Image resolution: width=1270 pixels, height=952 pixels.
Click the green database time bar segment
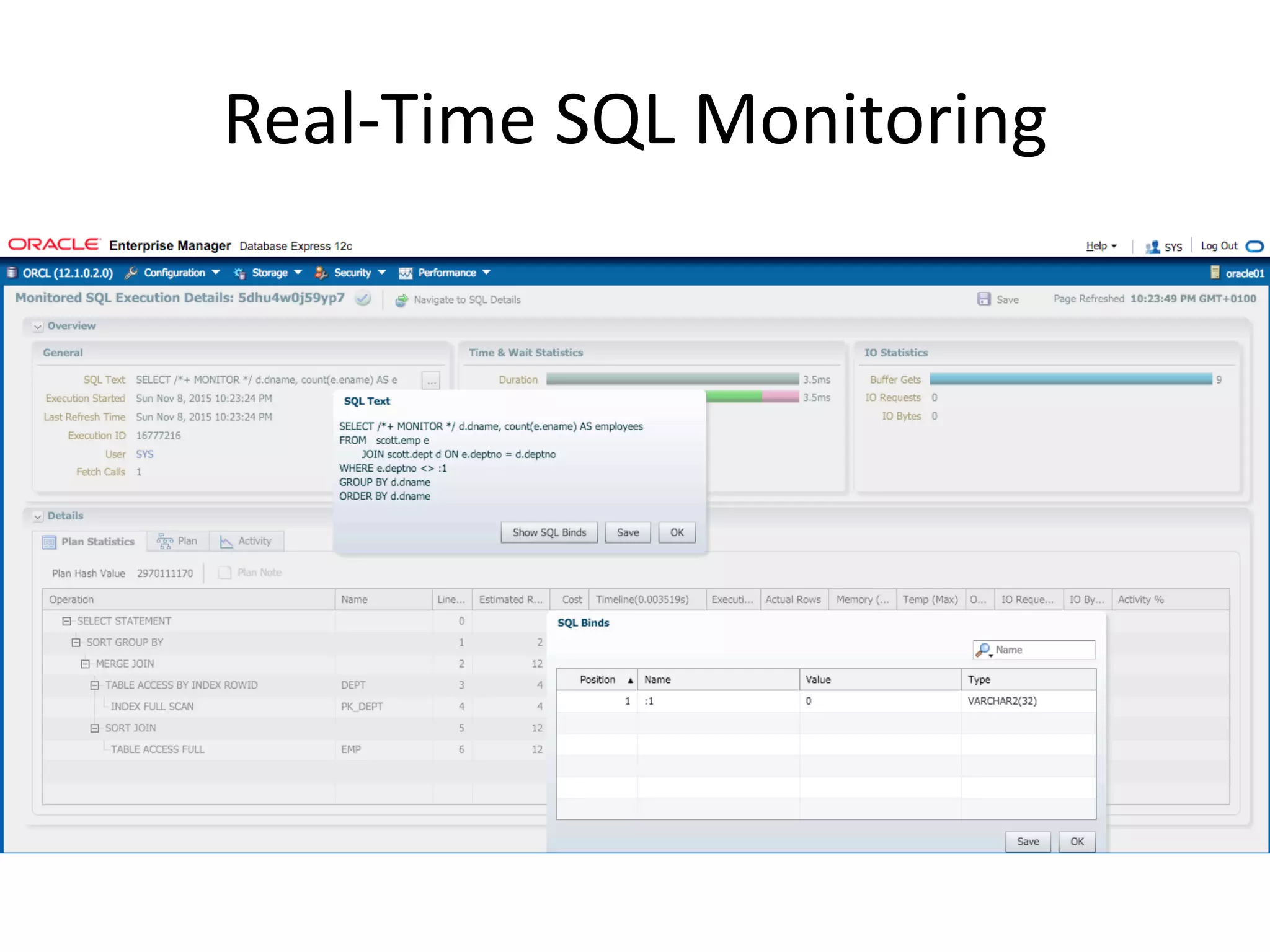click(x=734, y=397)
